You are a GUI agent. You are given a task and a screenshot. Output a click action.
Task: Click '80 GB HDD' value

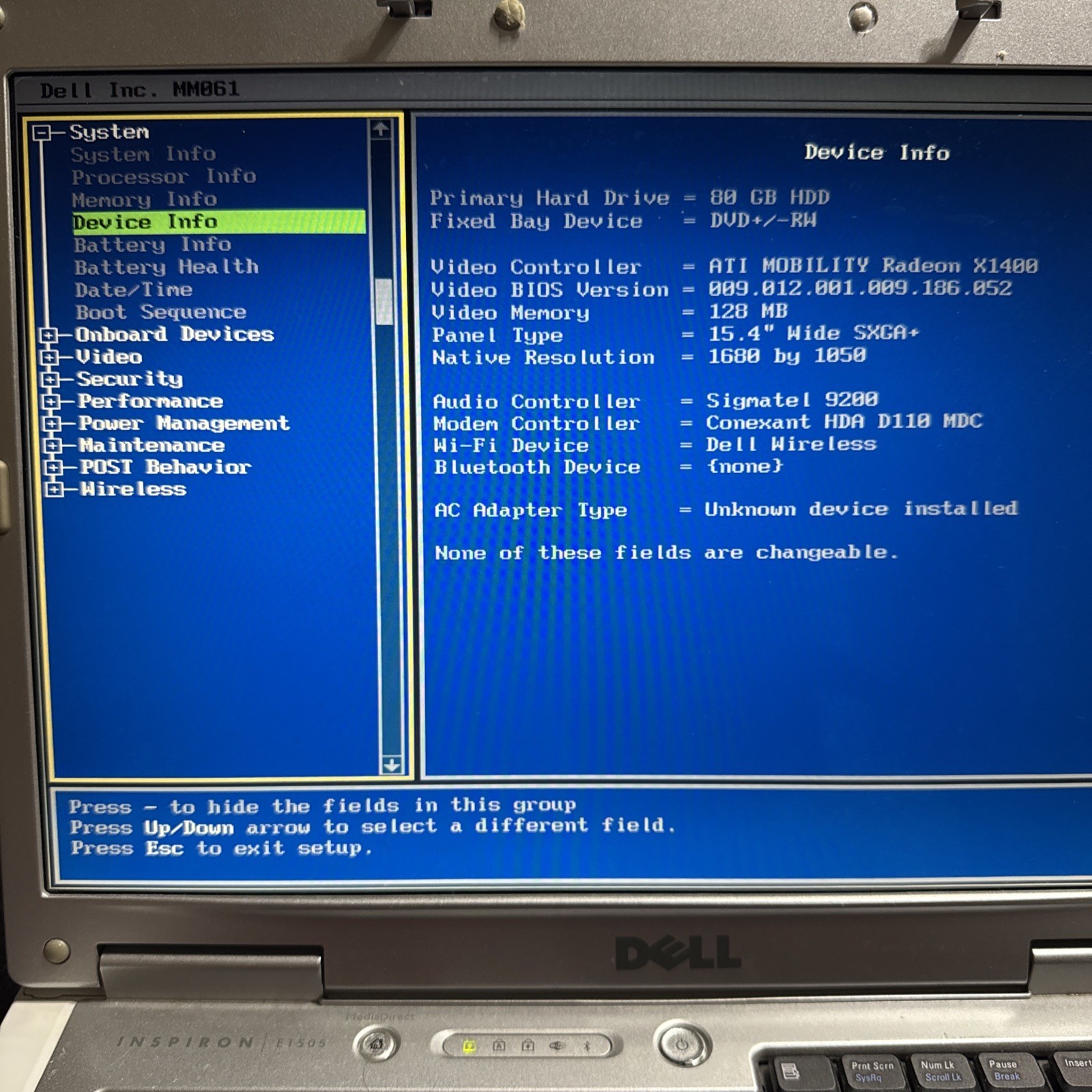coord(769,198)
